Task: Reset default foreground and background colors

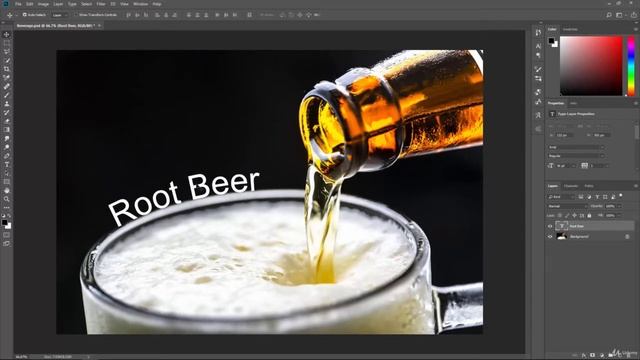Action: [x=4, y=216]
